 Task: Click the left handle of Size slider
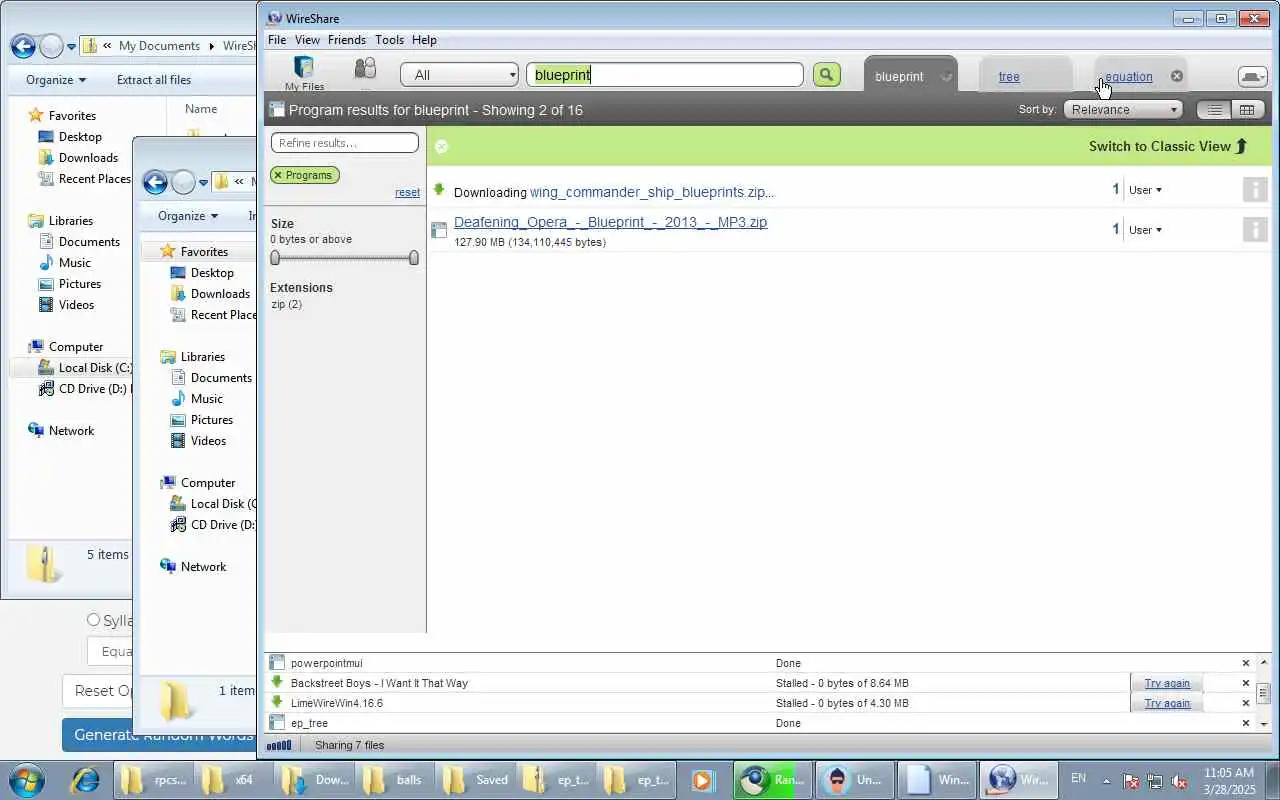275,258
